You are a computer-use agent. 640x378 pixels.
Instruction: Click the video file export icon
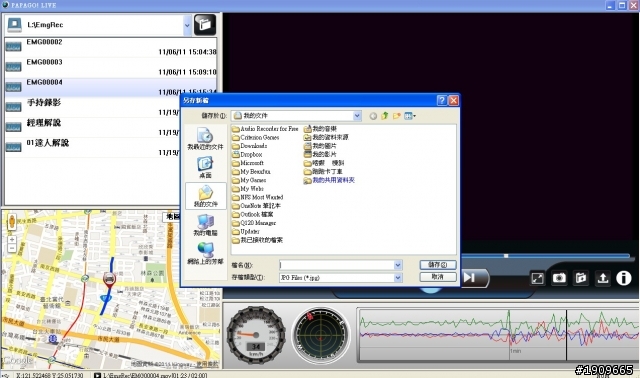tap(581, 278)
